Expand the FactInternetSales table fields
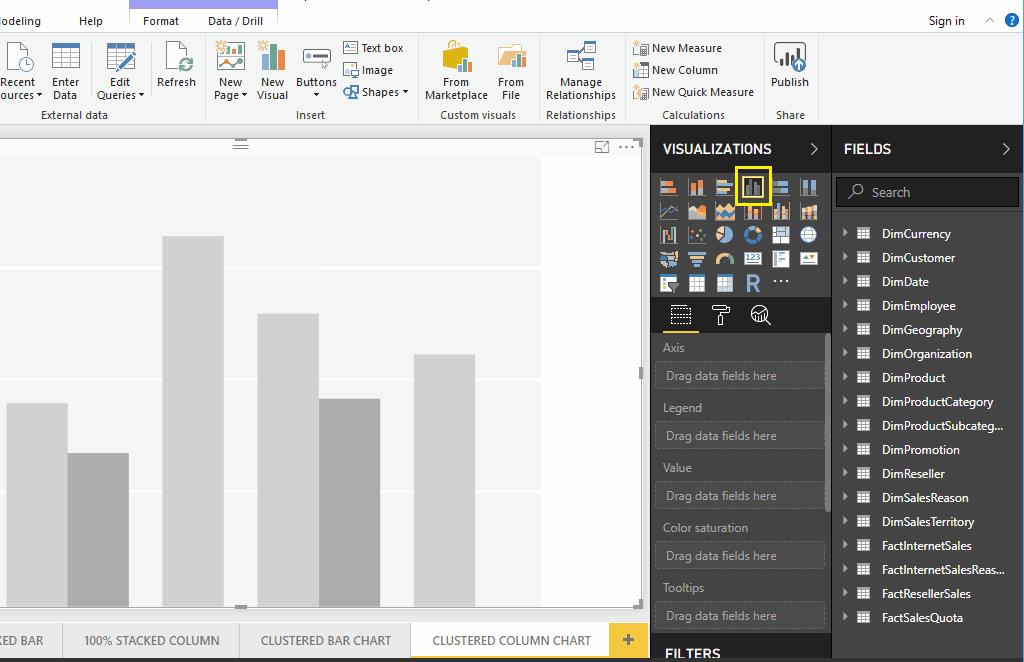The height and width of the screenshot is (662, 1024). coord(846,545)
